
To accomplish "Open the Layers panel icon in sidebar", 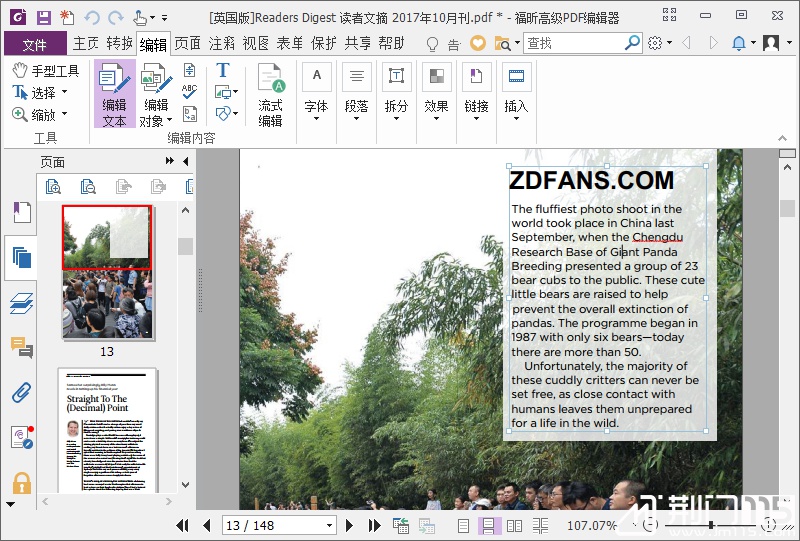I will point(21,303).
